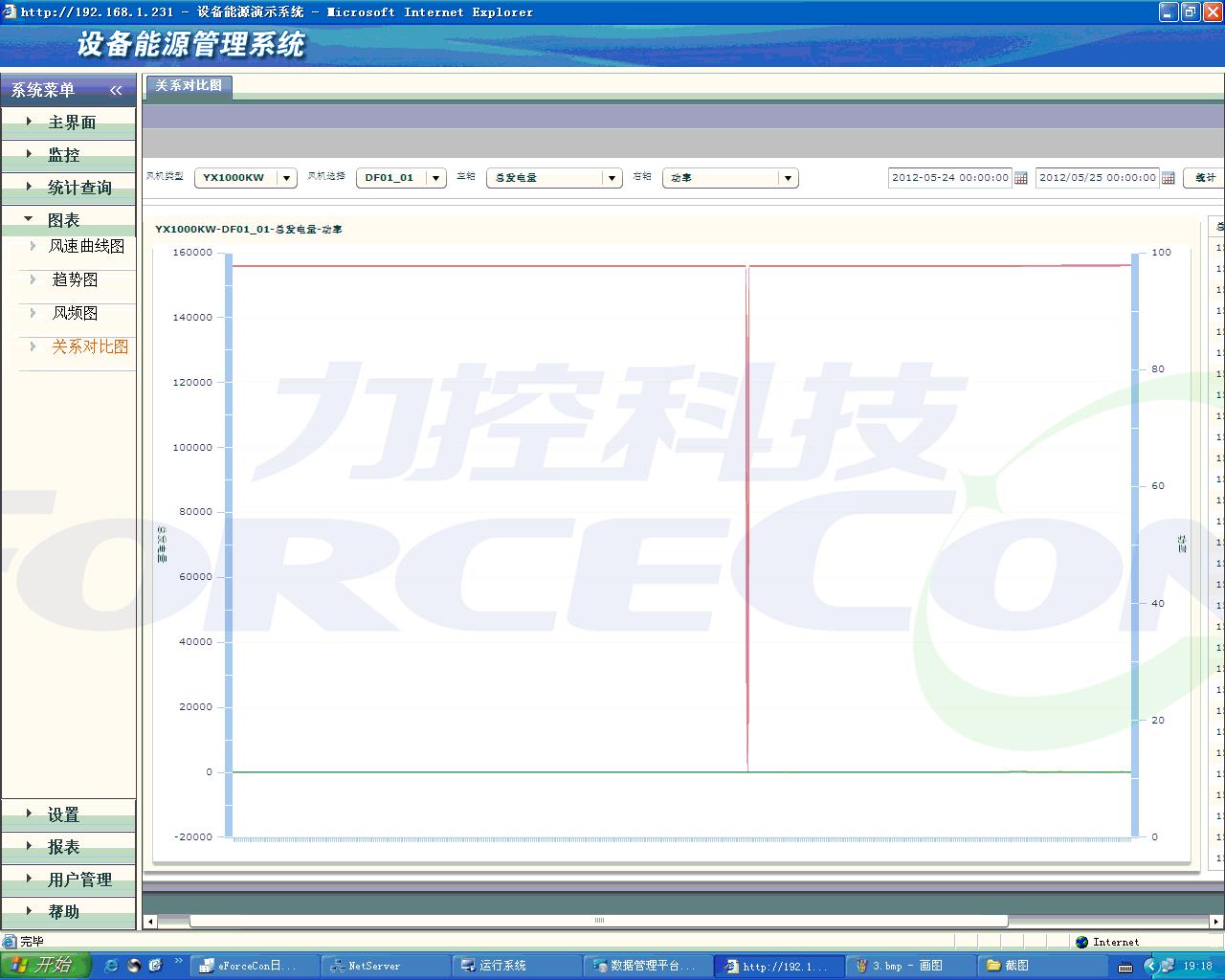Restore down the Internet Explorer window
The image size is (1225, 980).
pos(1191,11)
